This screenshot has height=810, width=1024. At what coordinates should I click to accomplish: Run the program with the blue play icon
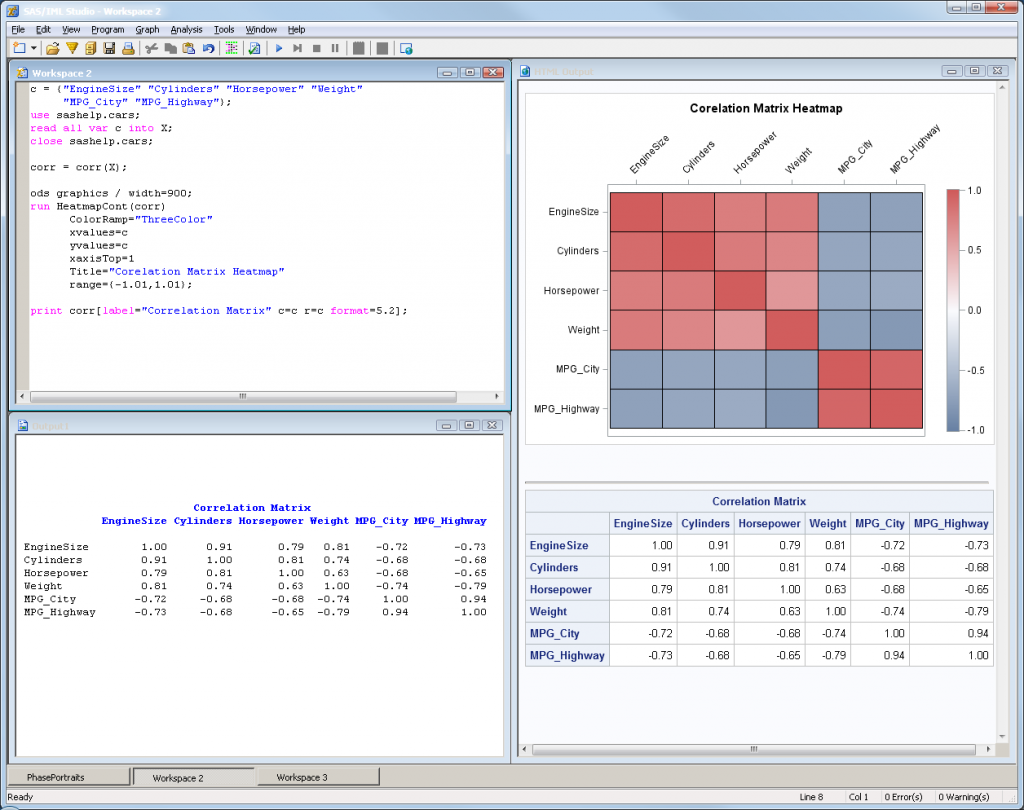[x=278, y=47]
